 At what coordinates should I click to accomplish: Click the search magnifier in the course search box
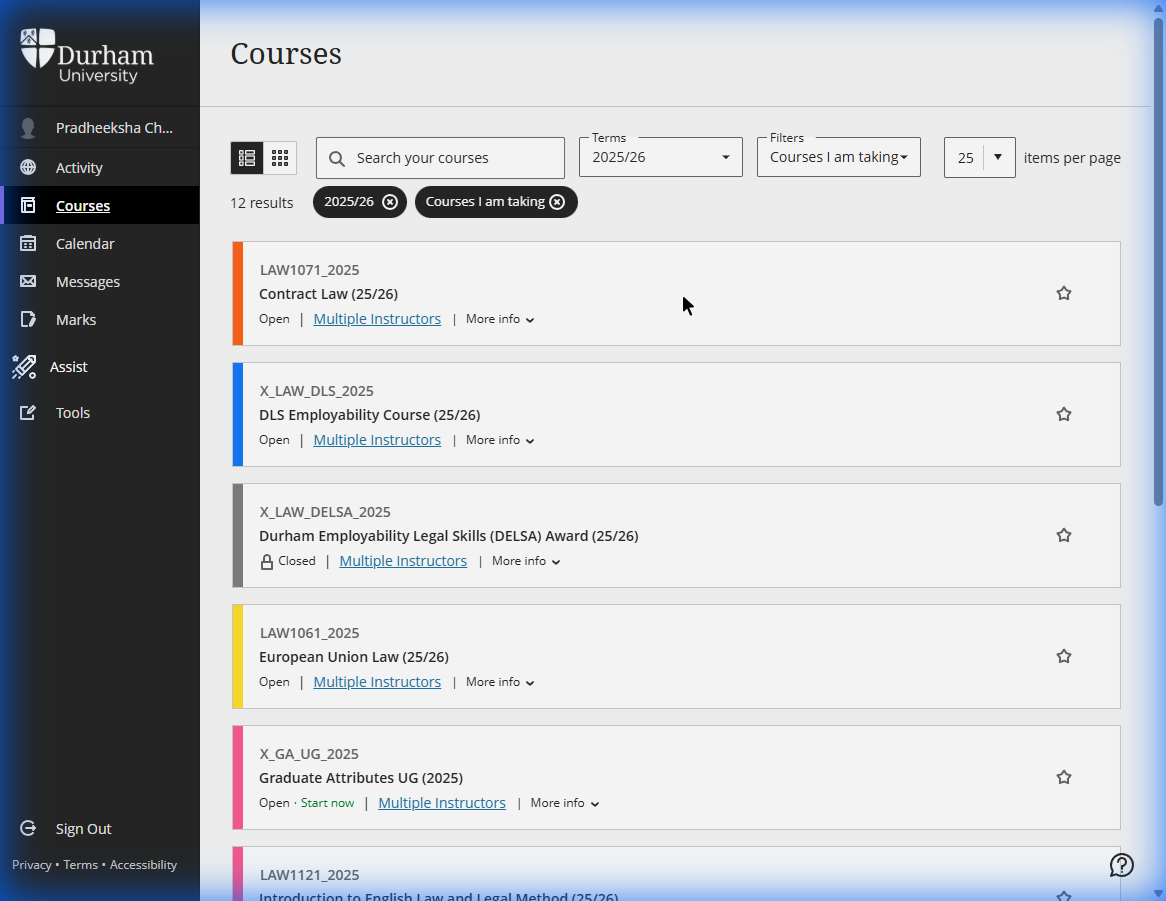coord(337,158)
